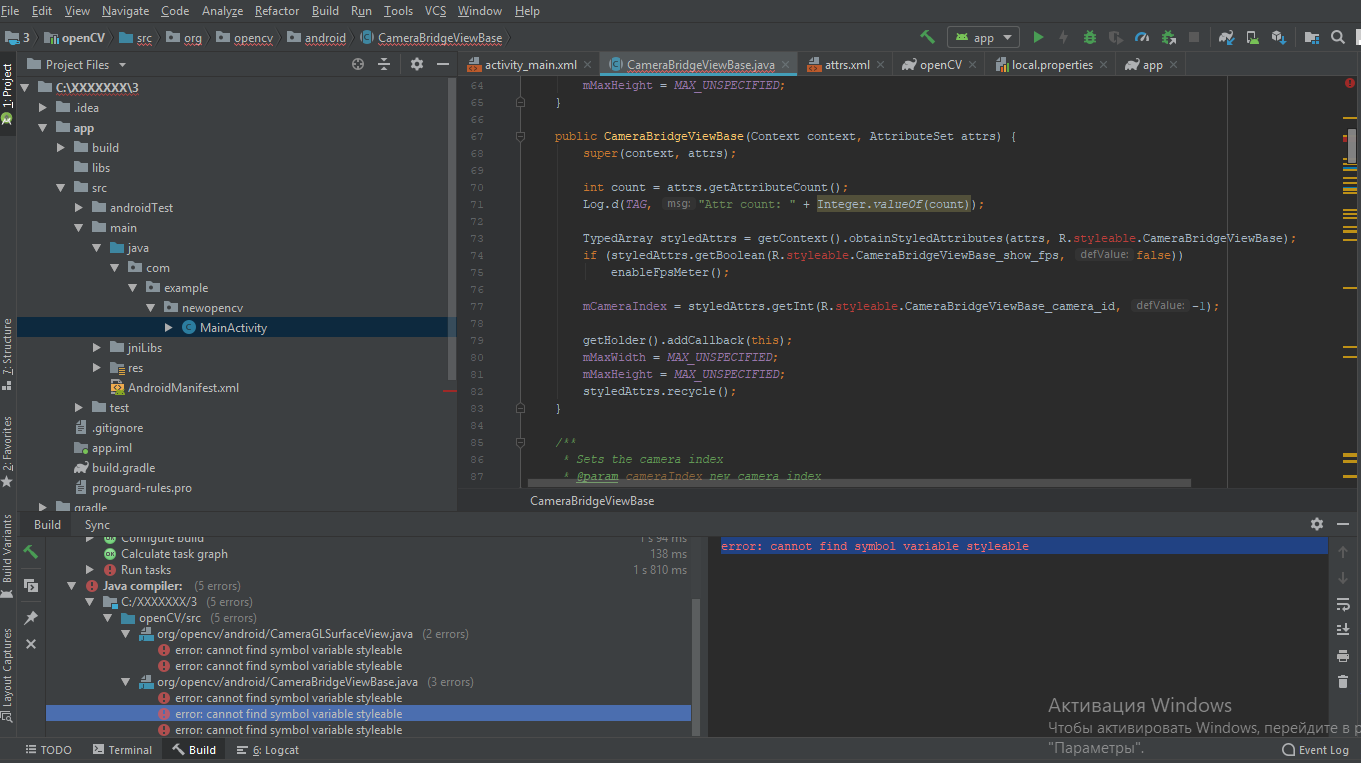Open the Refactor menu
The height and width of the screenshot is (763, 1361).
(277, 11)
